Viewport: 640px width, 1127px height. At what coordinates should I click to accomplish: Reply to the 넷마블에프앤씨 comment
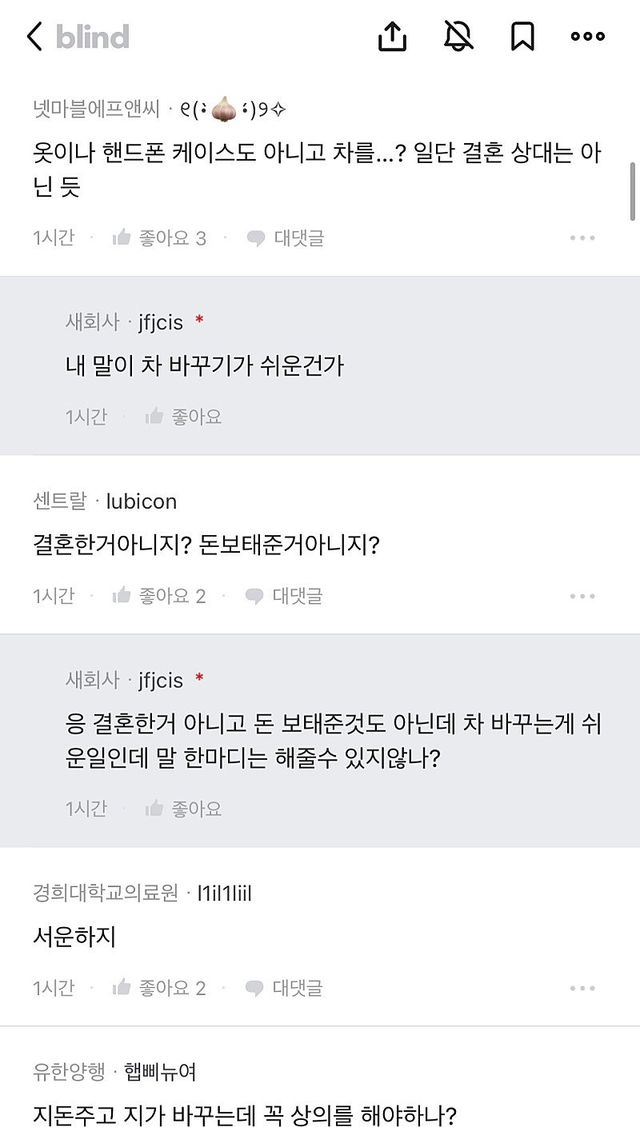click(286, 238)
